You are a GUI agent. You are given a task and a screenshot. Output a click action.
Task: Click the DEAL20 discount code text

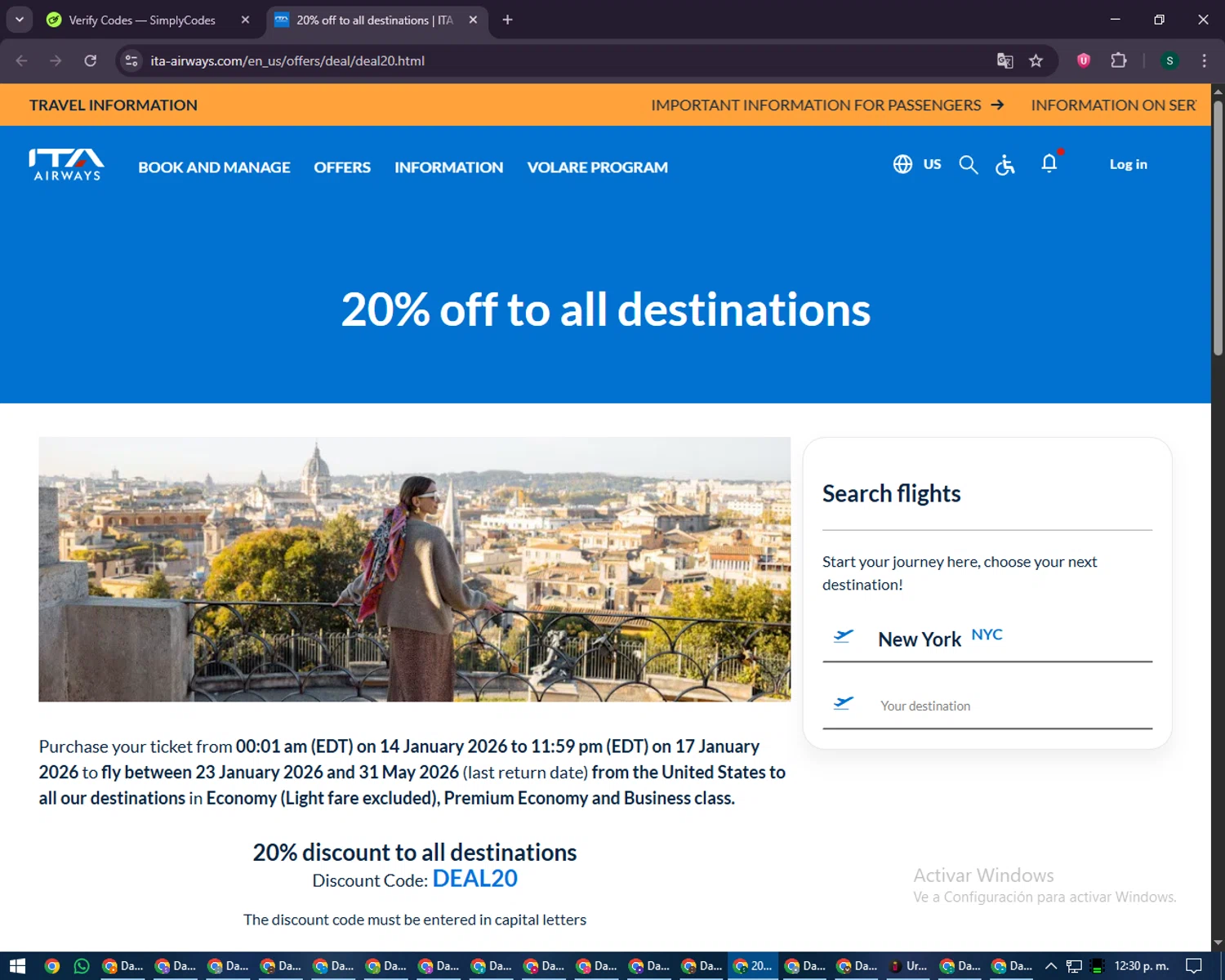tap(474, 879)
